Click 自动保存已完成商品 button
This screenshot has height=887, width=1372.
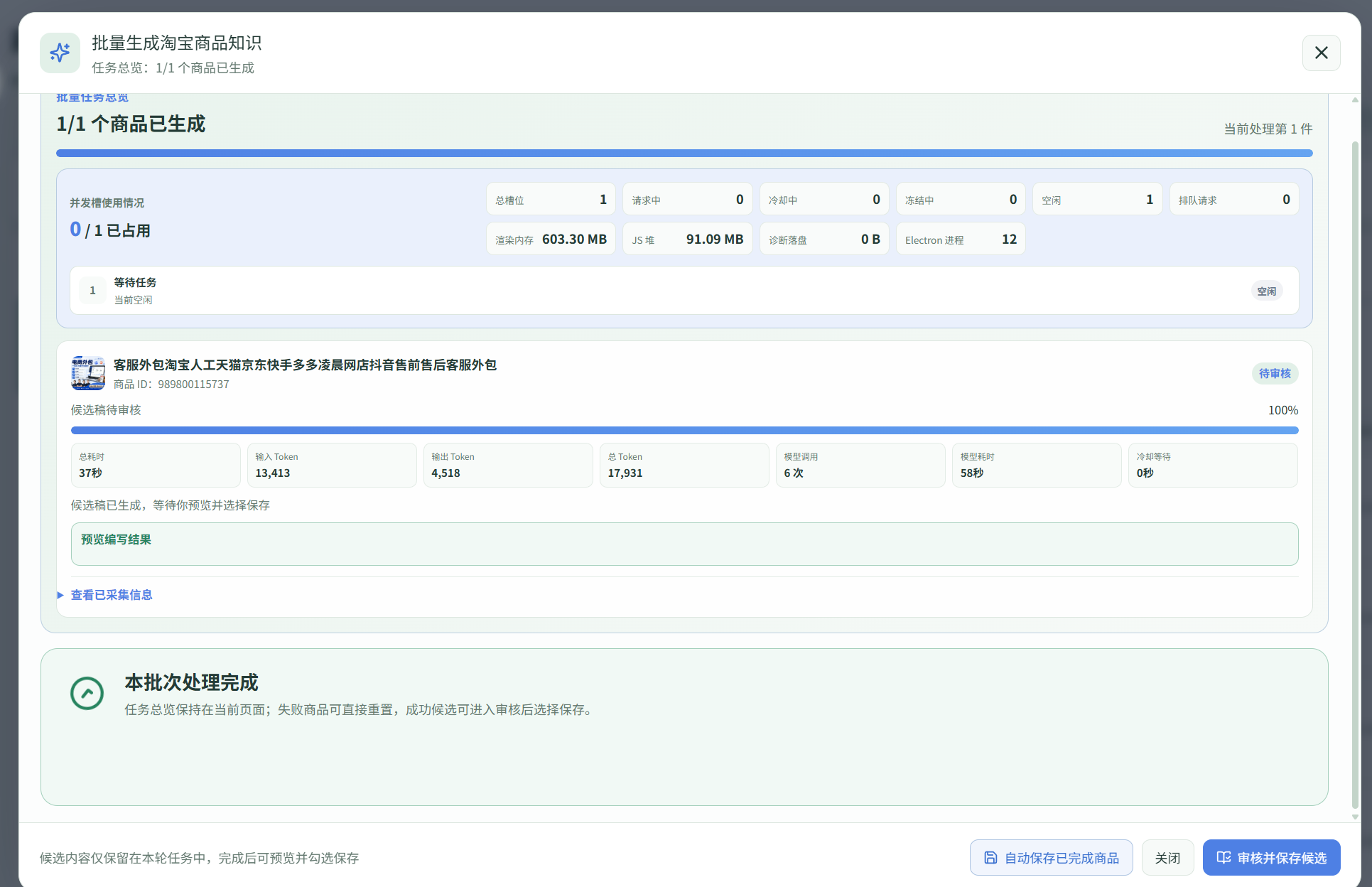(1051, 858)
